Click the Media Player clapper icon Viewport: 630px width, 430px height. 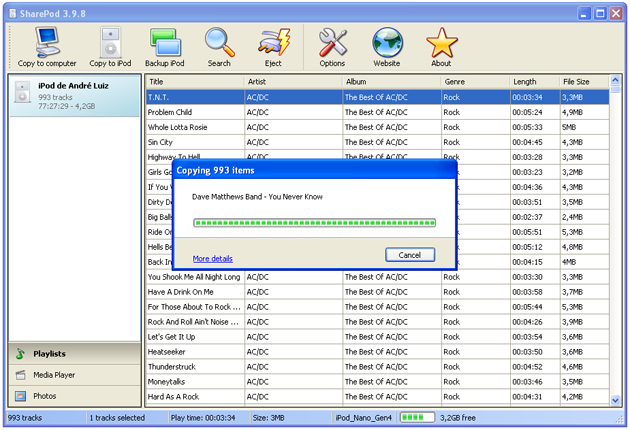[20, 375]
